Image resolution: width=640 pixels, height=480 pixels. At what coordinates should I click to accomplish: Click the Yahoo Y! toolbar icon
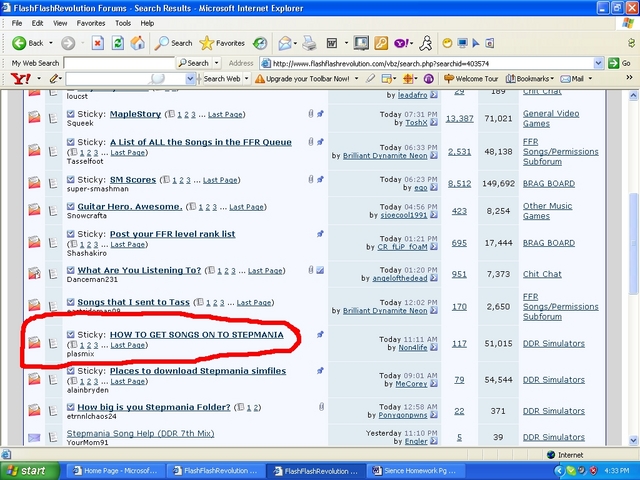click(401, 43)
